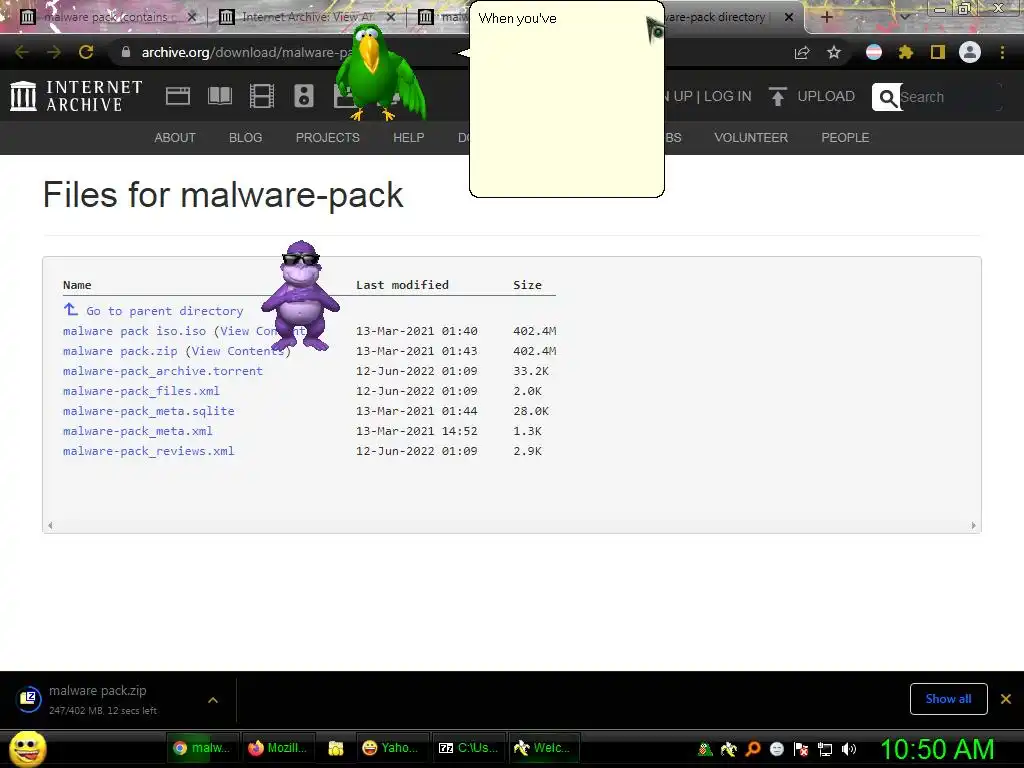Click the security flag tray icon

(801, 749)
